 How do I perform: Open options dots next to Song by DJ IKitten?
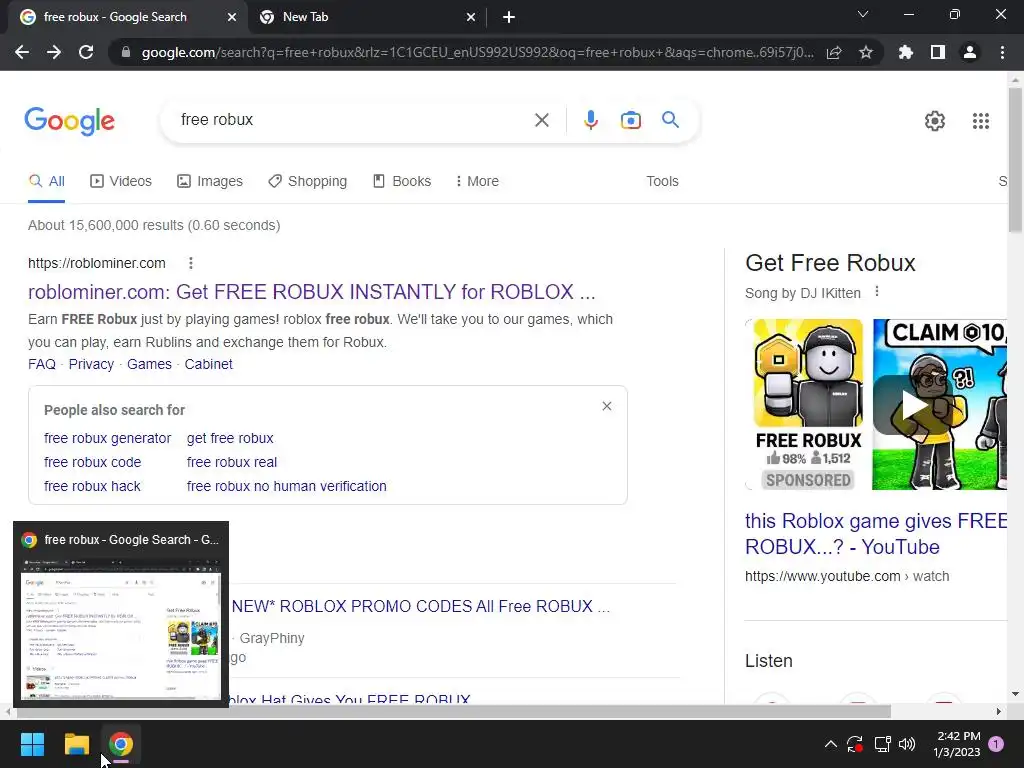point(877,292)
